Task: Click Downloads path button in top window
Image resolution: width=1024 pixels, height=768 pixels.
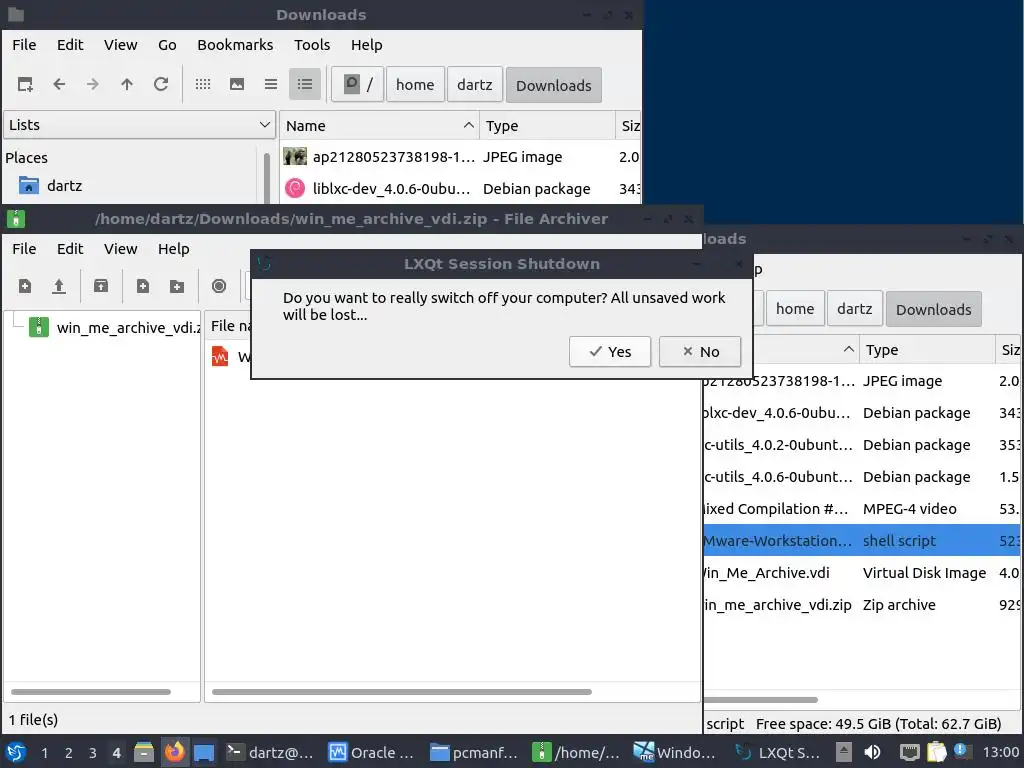Action: [x=554, y=86]
